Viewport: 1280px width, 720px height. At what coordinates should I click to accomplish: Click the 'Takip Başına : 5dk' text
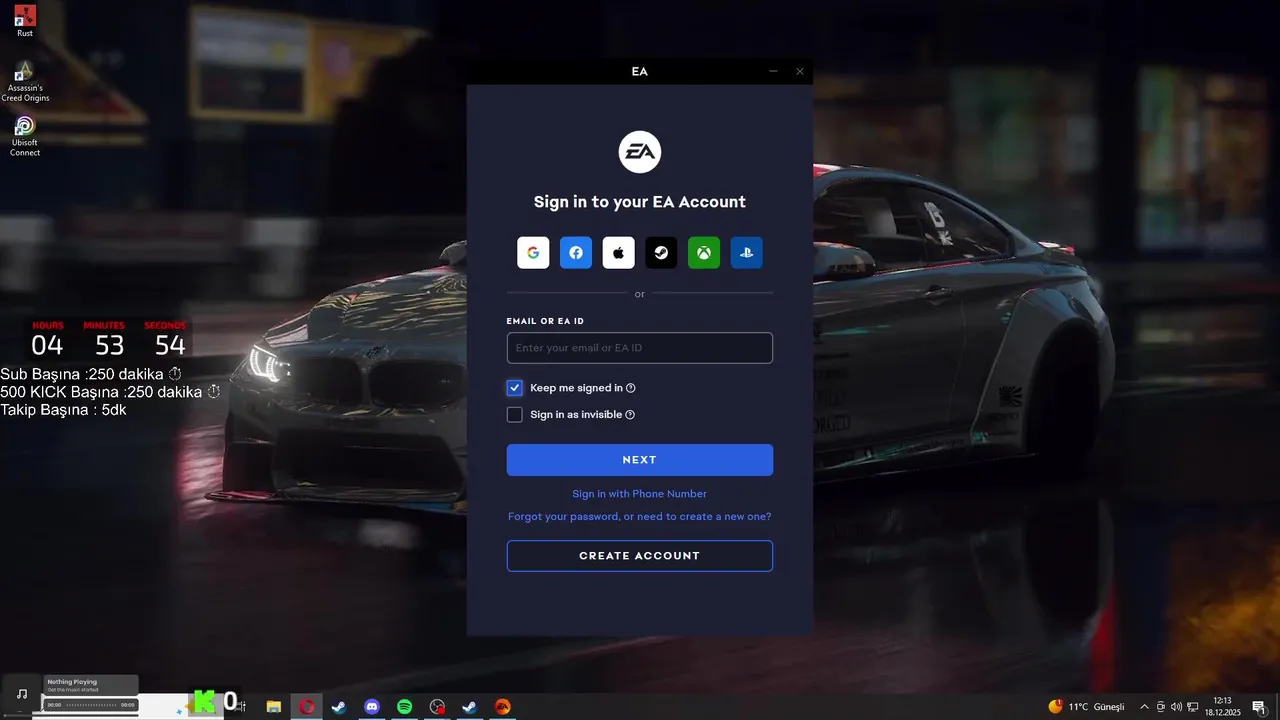(63, 410)
